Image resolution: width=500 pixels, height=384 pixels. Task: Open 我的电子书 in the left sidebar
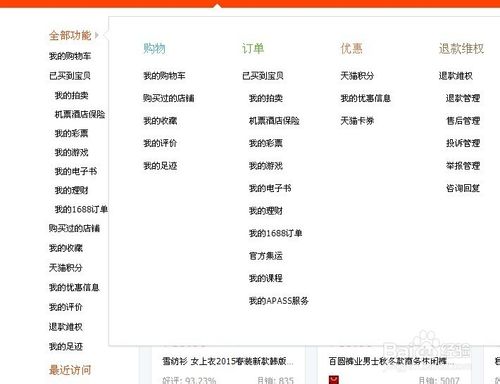[x=76, y=171]
